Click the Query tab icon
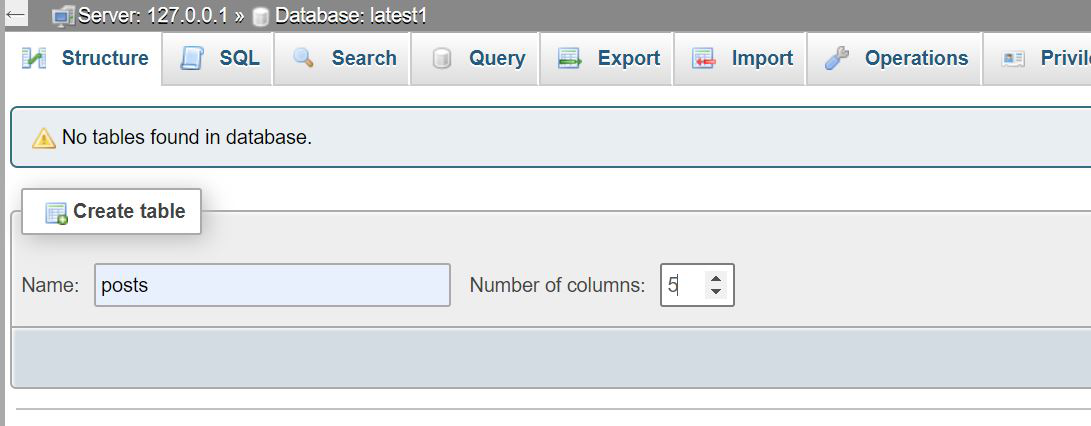 click(442, 59)
